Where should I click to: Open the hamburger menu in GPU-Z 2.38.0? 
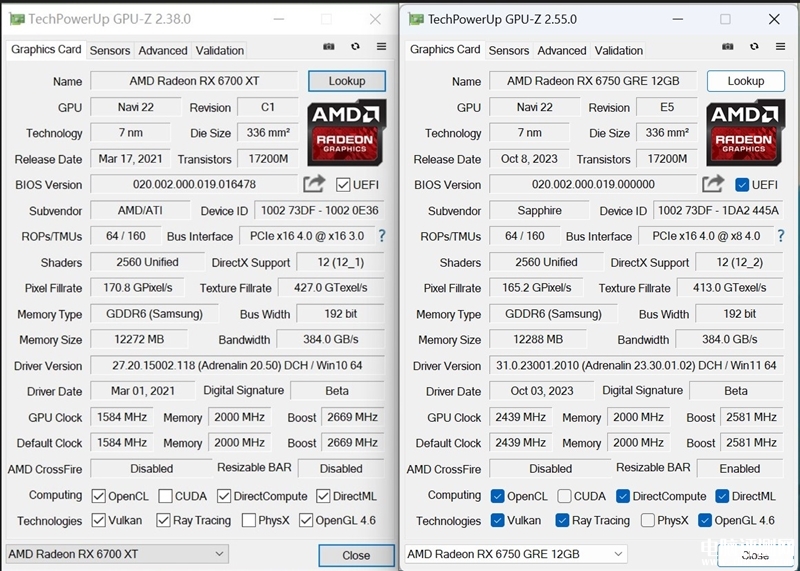coord(381,47)
